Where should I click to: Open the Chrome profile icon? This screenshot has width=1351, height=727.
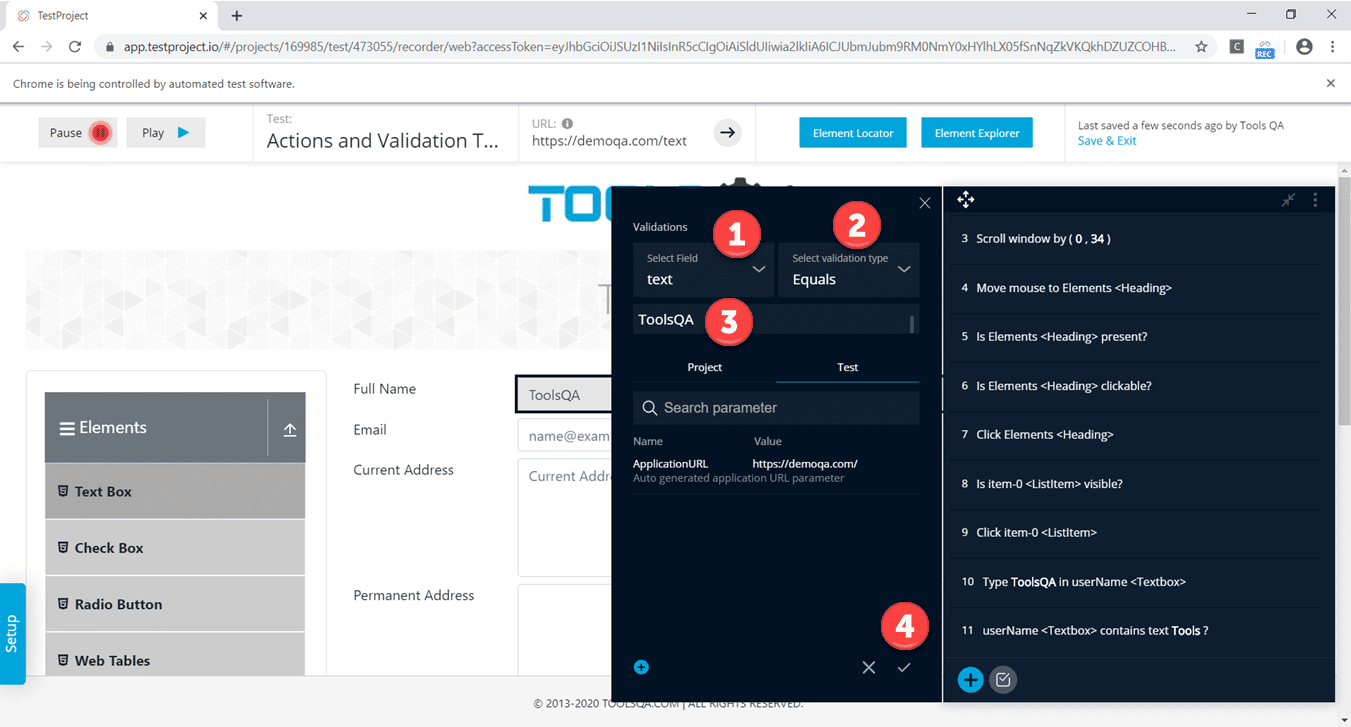(x=1304, y=47)
